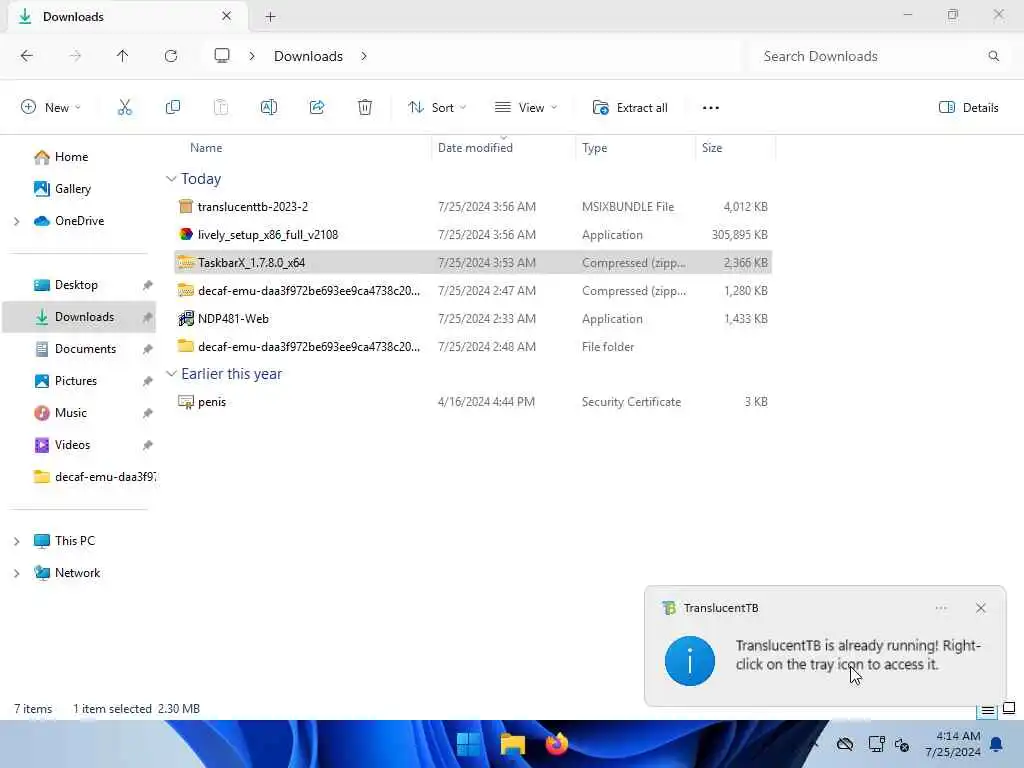Click the This PC monitor icon in address bar
Viewport: 1024px width, 768px height.
[x=222, y=56]
